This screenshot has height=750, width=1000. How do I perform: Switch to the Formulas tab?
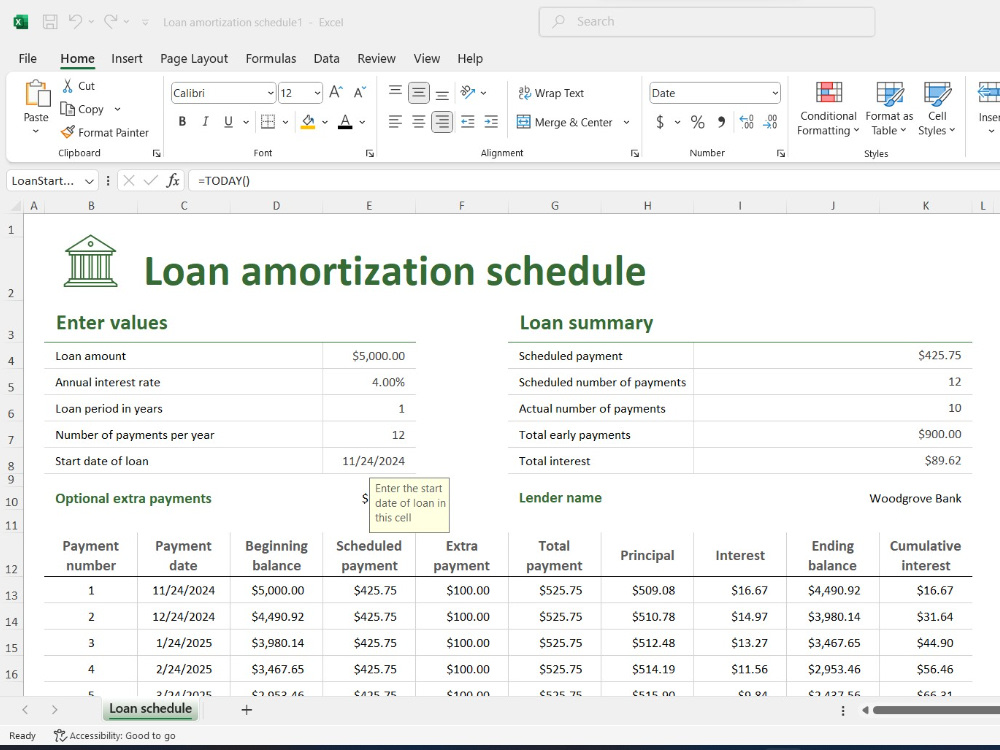(x=271, y=59)
